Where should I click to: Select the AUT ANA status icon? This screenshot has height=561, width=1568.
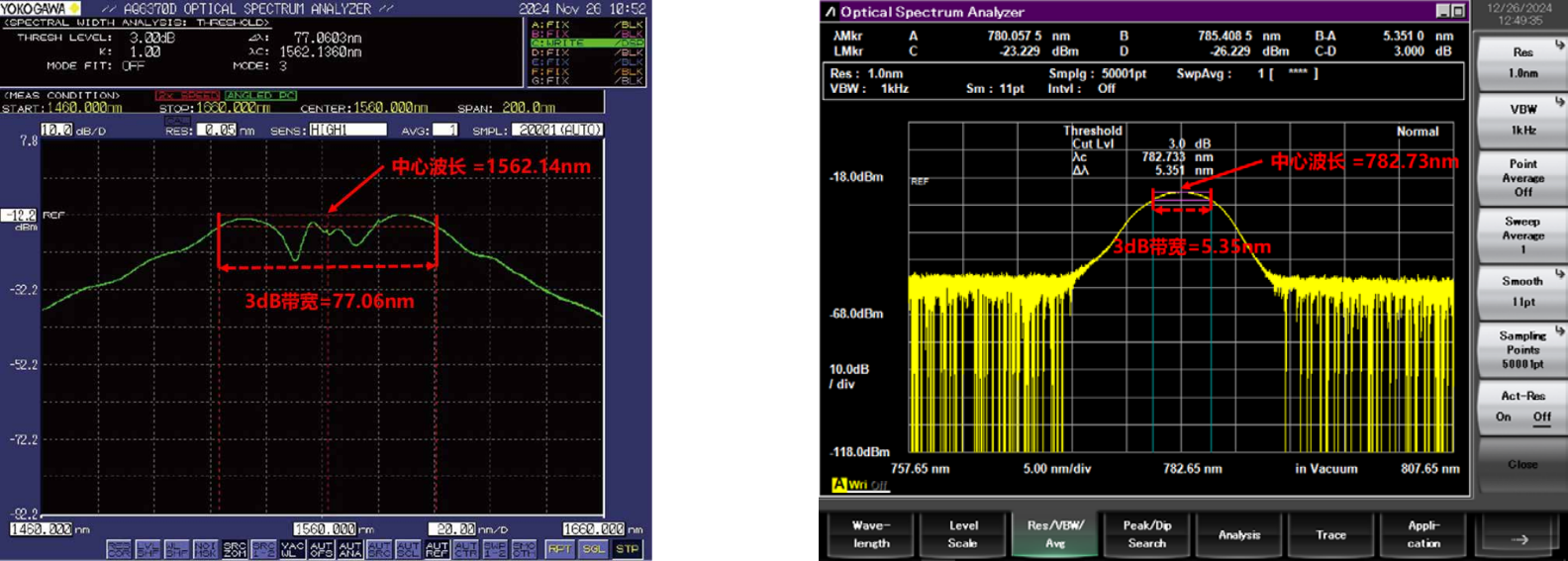click(x=350, y=548)
